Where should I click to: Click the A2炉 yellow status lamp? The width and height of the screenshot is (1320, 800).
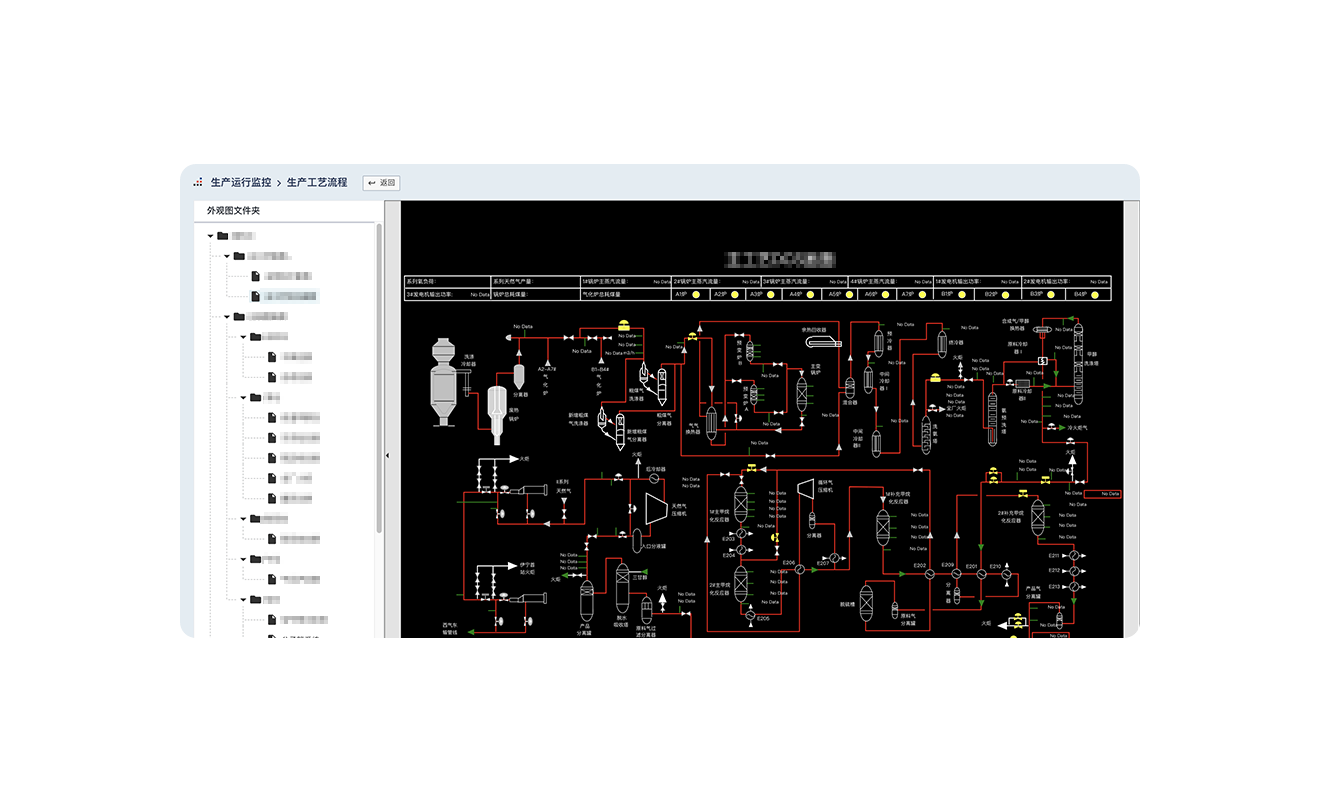pos(735,295)
